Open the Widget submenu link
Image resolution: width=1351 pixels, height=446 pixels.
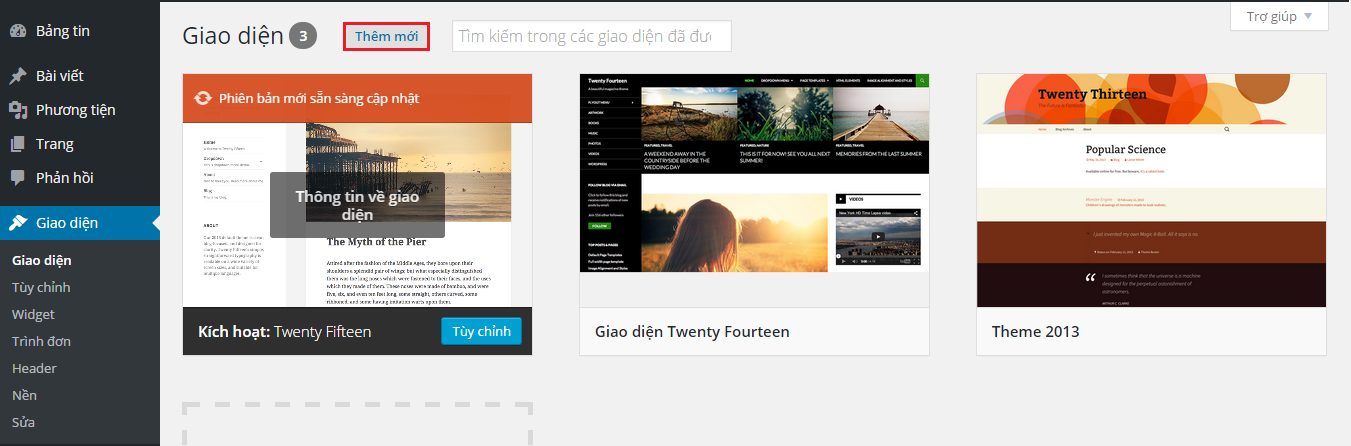click(x=33, y=314)
